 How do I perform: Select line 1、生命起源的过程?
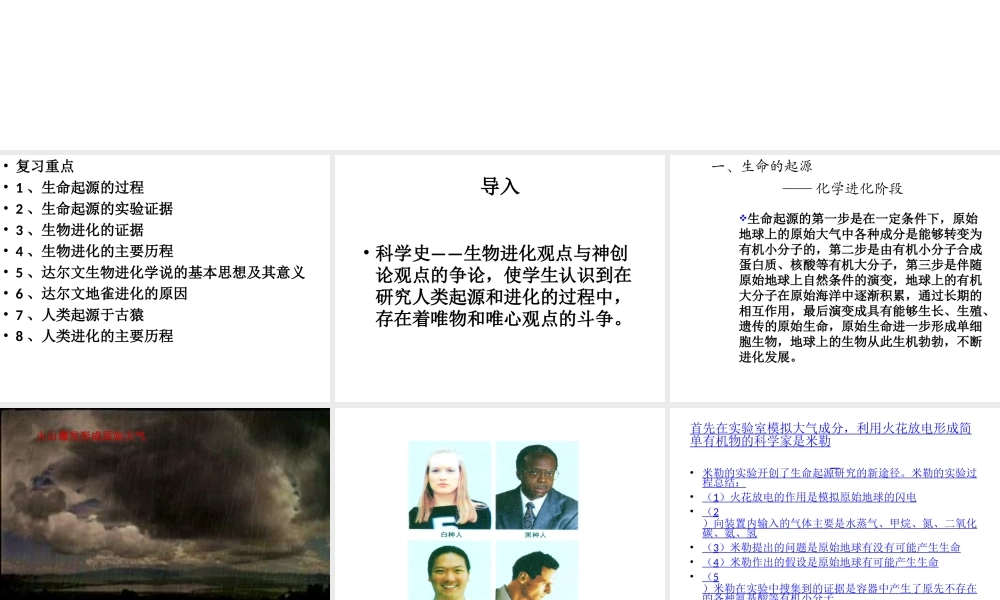coord(80,187)
